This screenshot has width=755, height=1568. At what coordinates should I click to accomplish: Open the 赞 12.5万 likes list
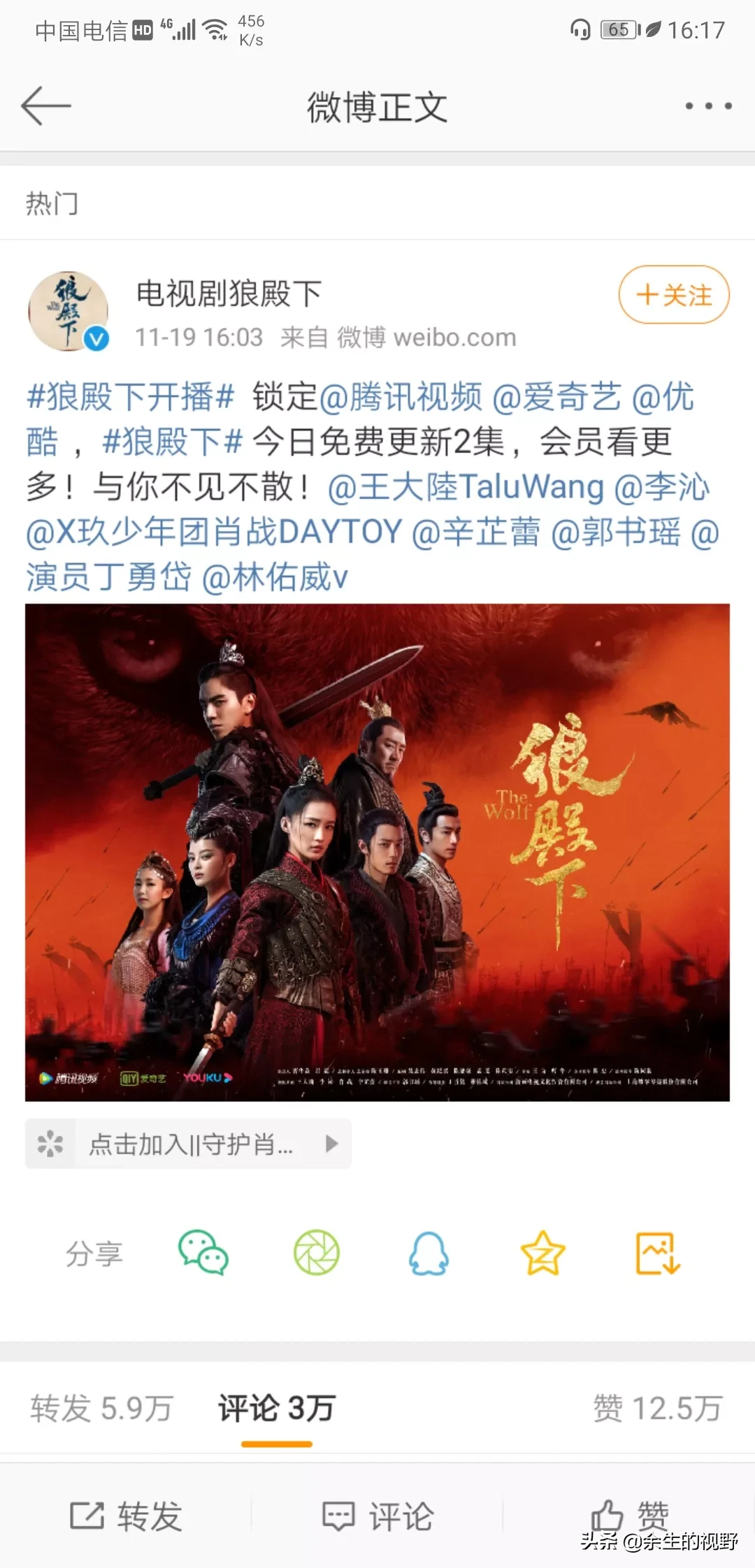pos(657,1407)
